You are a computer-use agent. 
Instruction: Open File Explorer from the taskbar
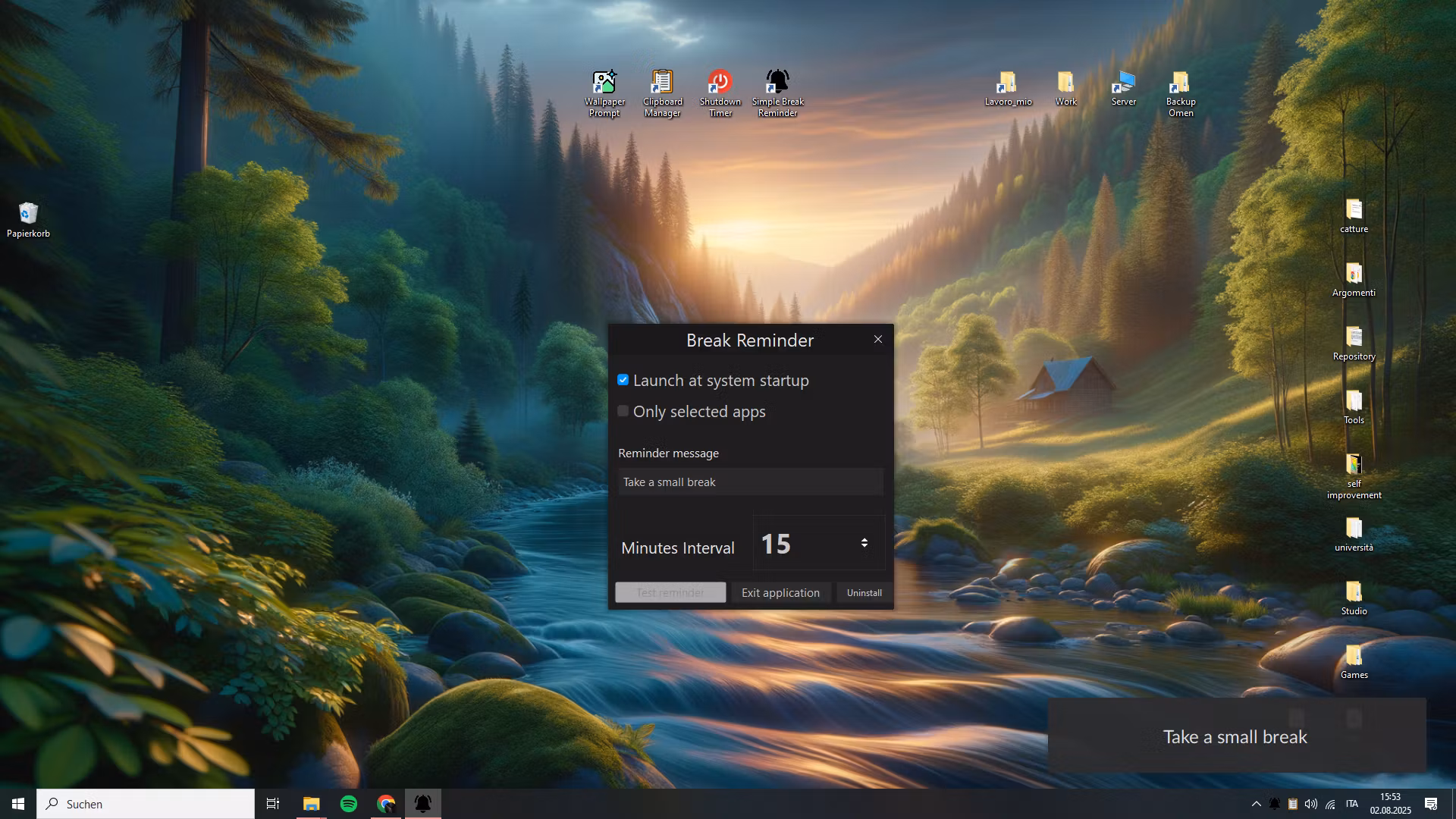310,803
